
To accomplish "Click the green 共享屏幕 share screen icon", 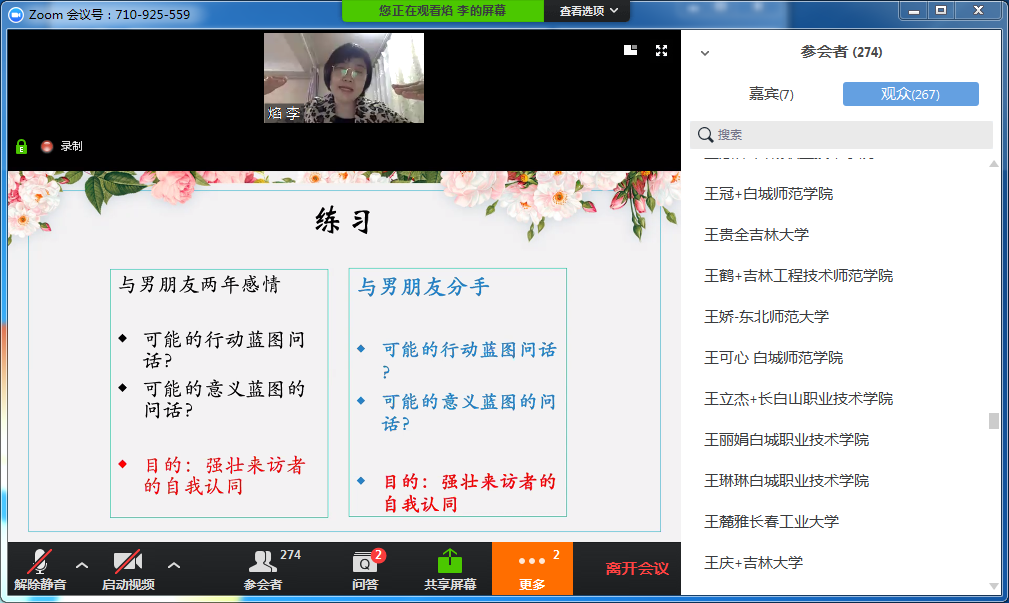I will pos(450,561).
